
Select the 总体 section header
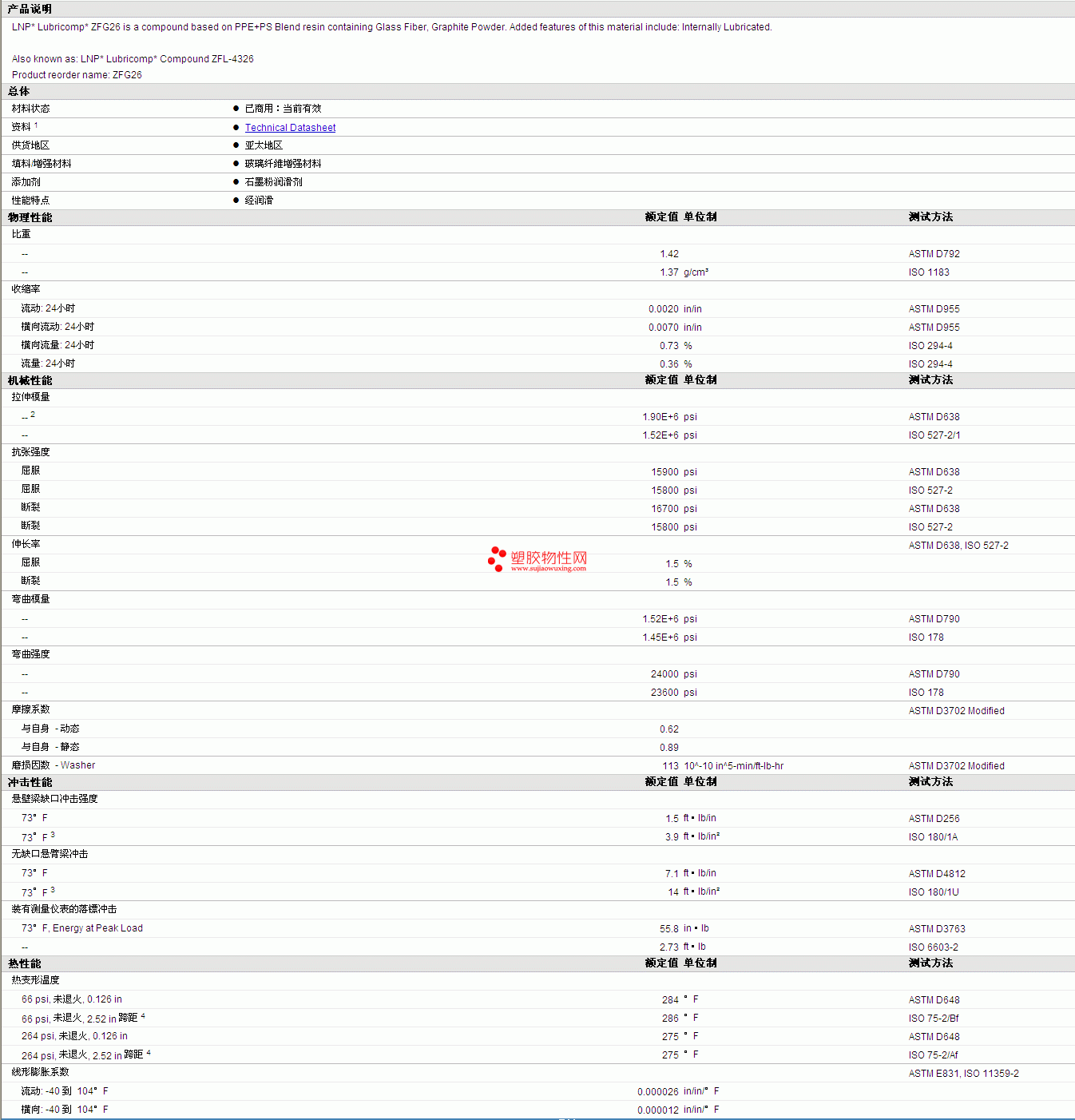[19, 92]
